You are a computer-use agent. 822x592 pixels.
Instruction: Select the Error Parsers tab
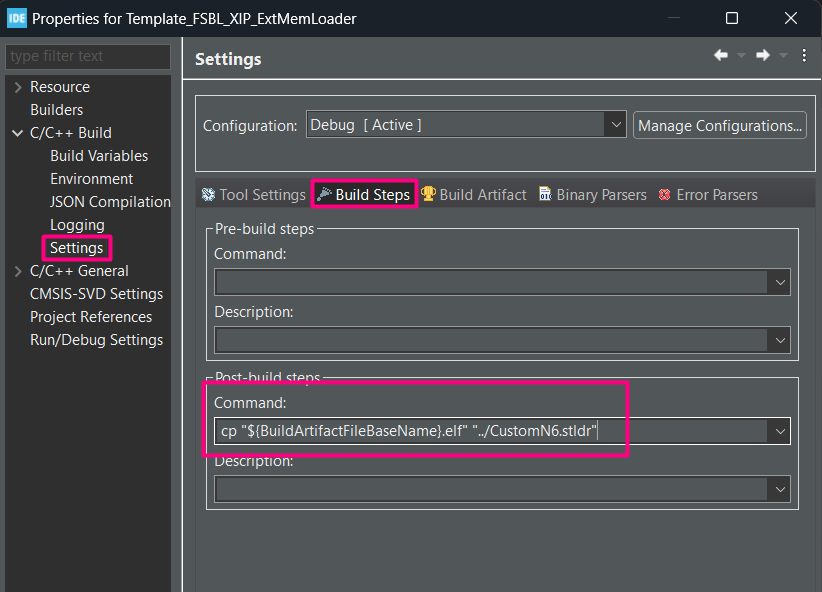click(x=707, y=195)
